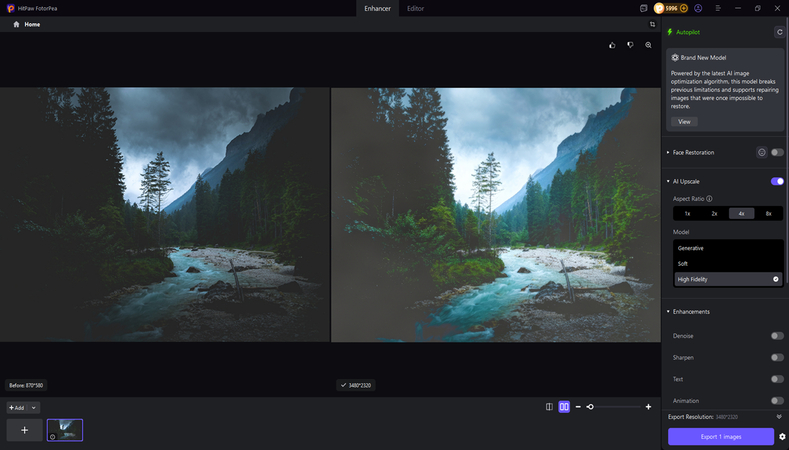Select 2x upscale ratio
The height and width of the screenshot is (450, 789).
(715, 213)
